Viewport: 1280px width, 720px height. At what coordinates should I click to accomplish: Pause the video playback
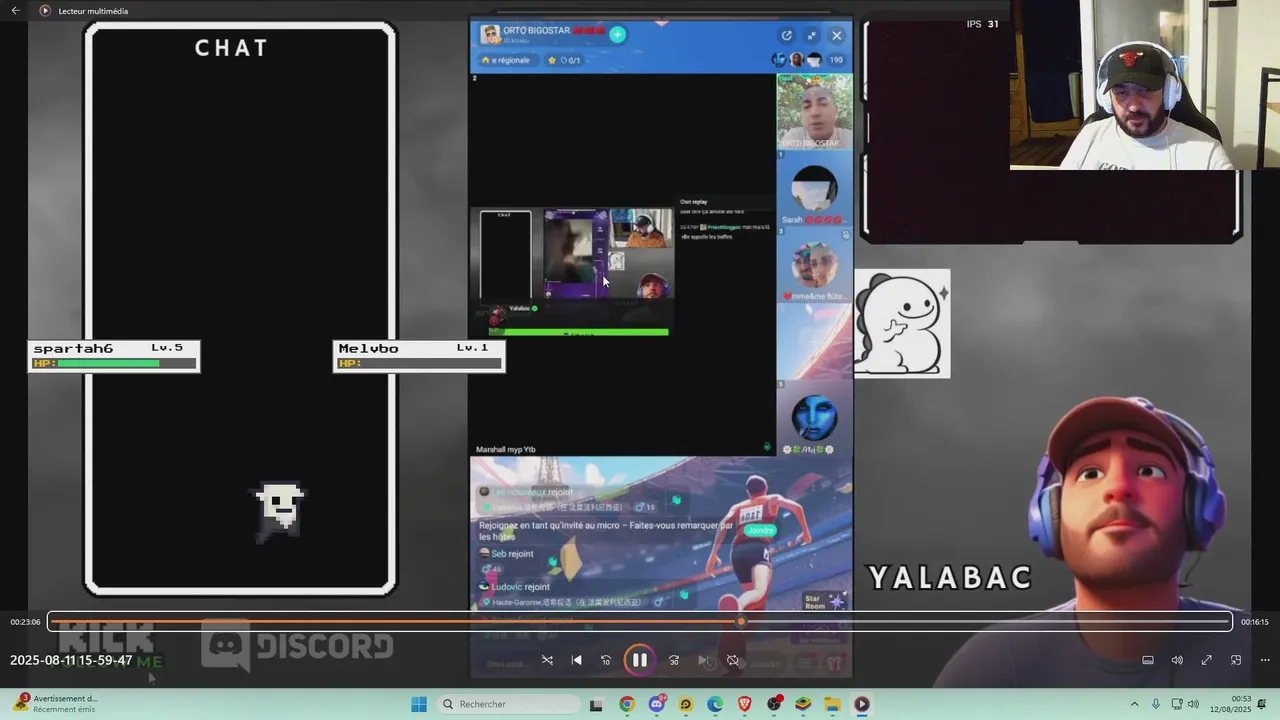pyautogui.click(x=639, y=660)
